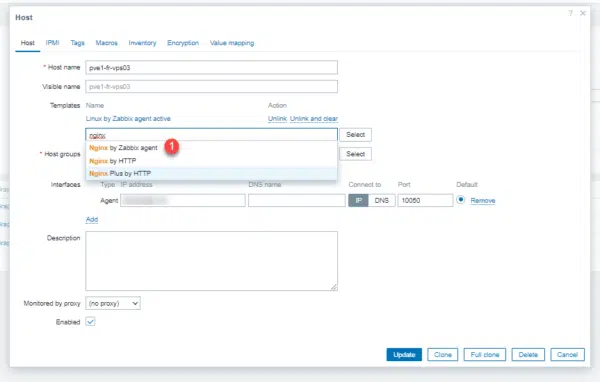The height and width of the screenshot is (382, 600).
Task: Cancel the Host dialog
Action: [567, 354]
